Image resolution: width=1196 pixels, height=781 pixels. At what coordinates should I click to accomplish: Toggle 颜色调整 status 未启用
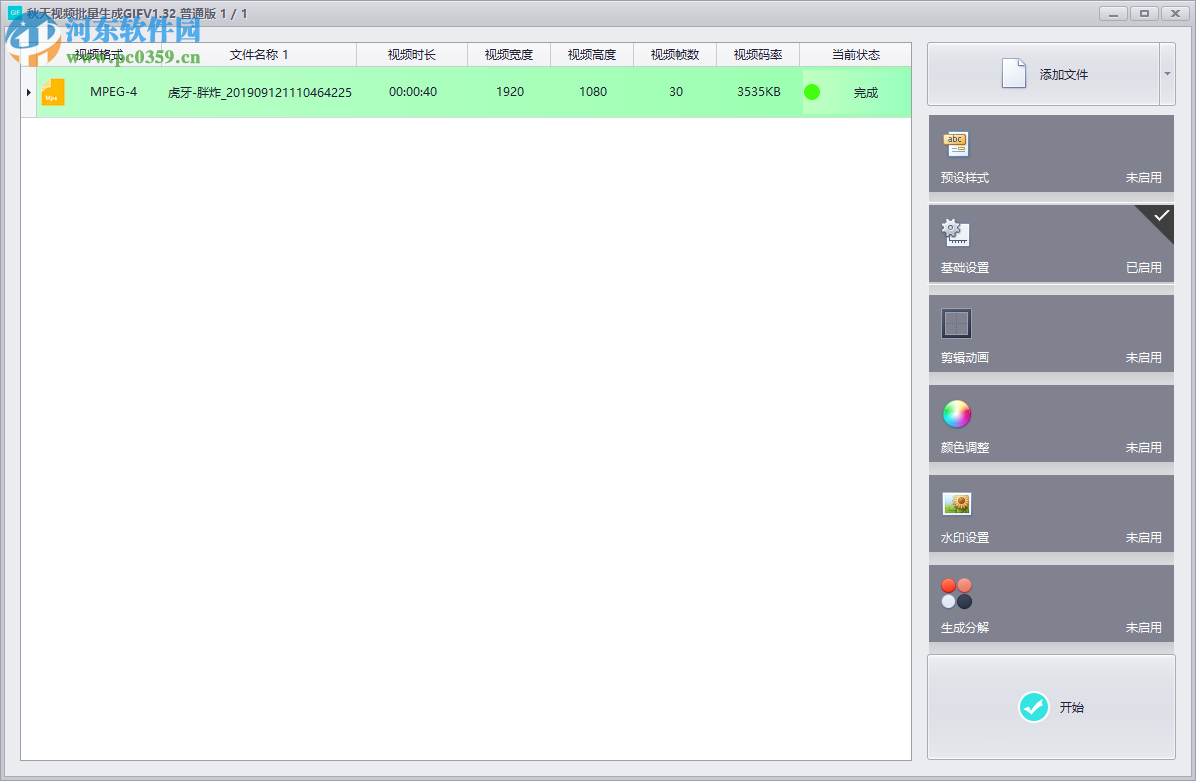coord(1143,448)
